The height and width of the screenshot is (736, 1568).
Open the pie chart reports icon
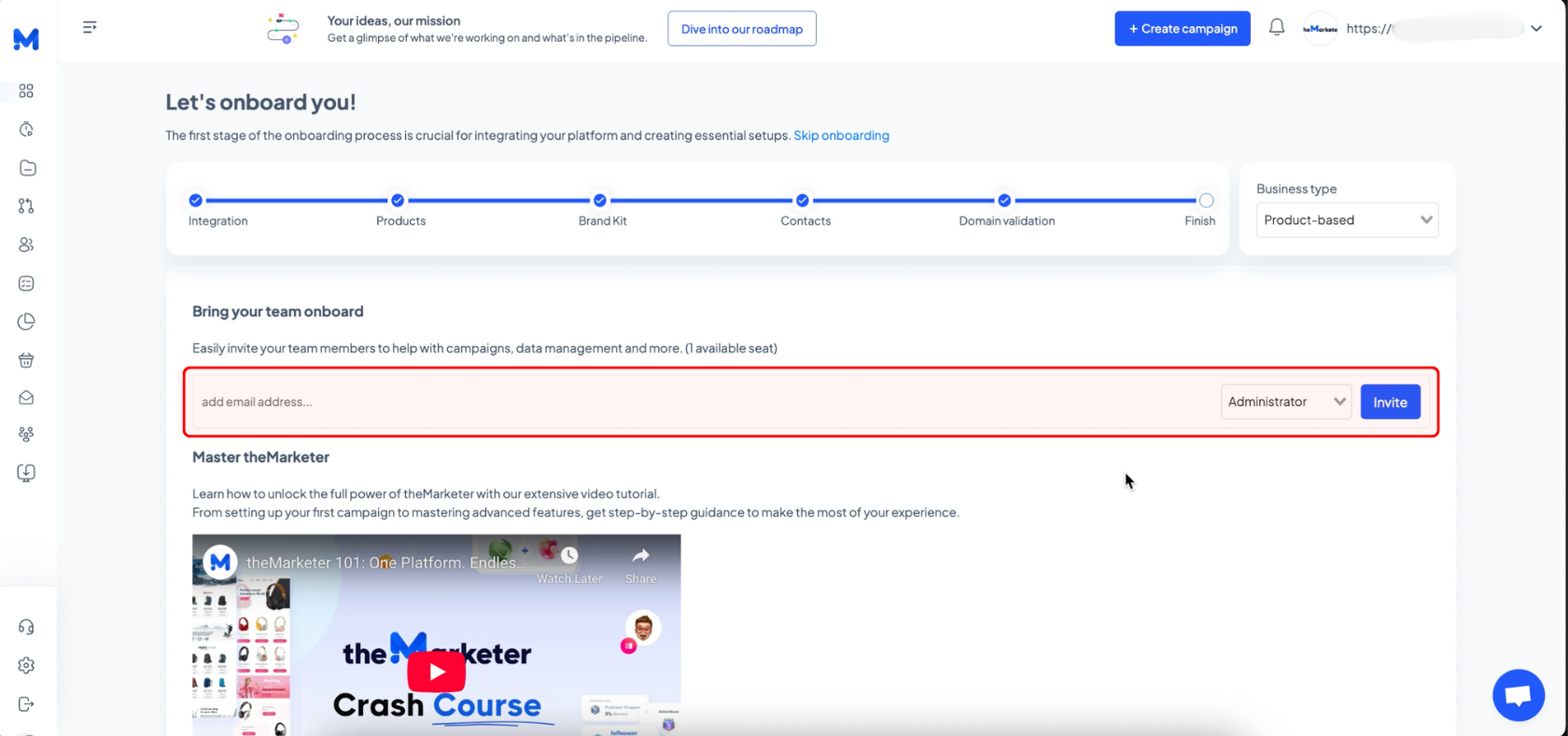[x=26, y=322]
